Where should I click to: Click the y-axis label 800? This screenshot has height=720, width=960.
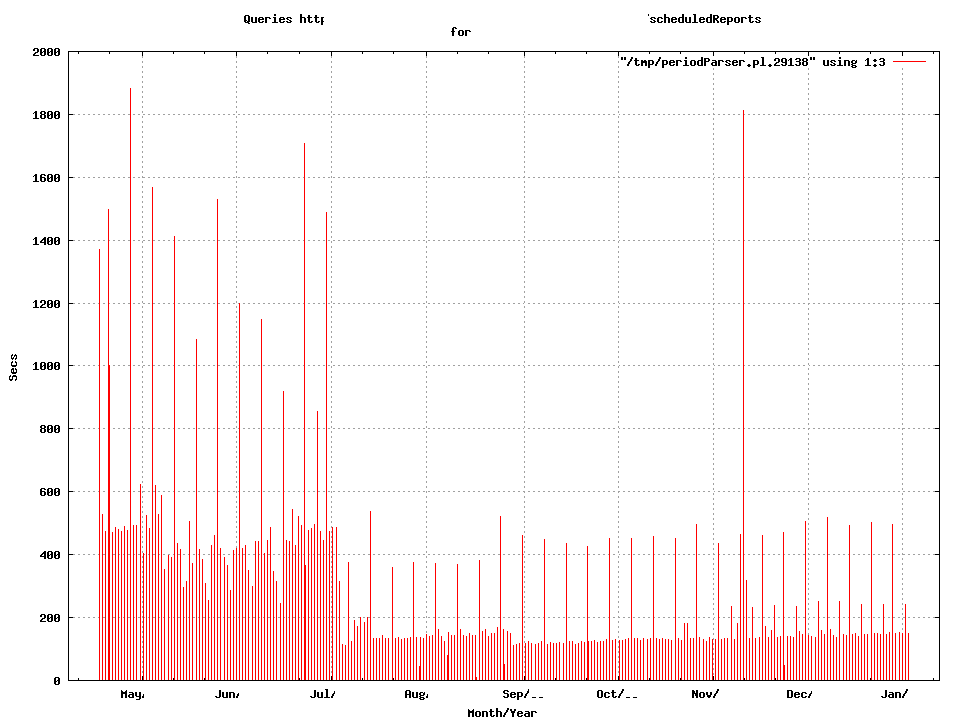[x=50, y=429]
